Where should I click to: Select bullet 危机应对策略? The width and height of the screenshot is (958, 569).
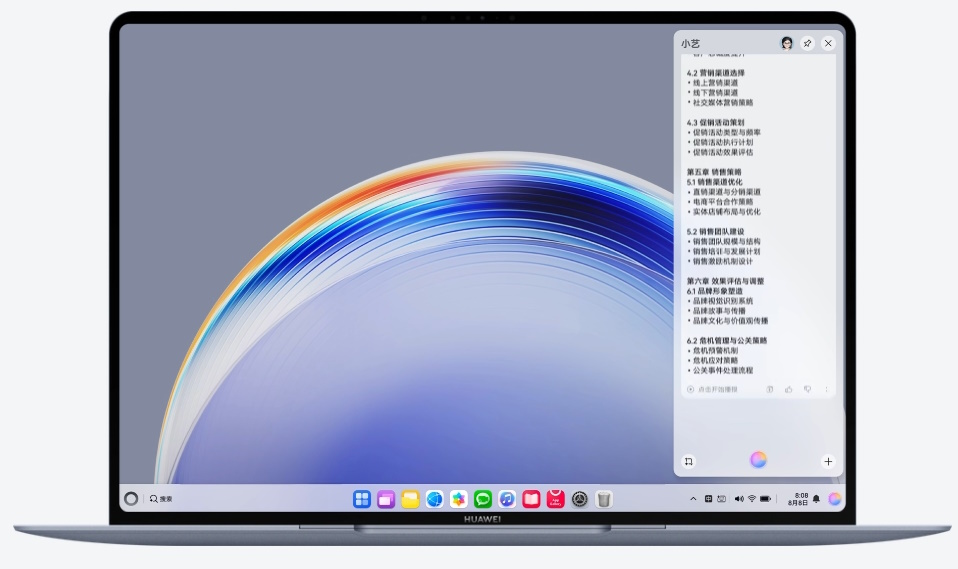coord(715,360)
